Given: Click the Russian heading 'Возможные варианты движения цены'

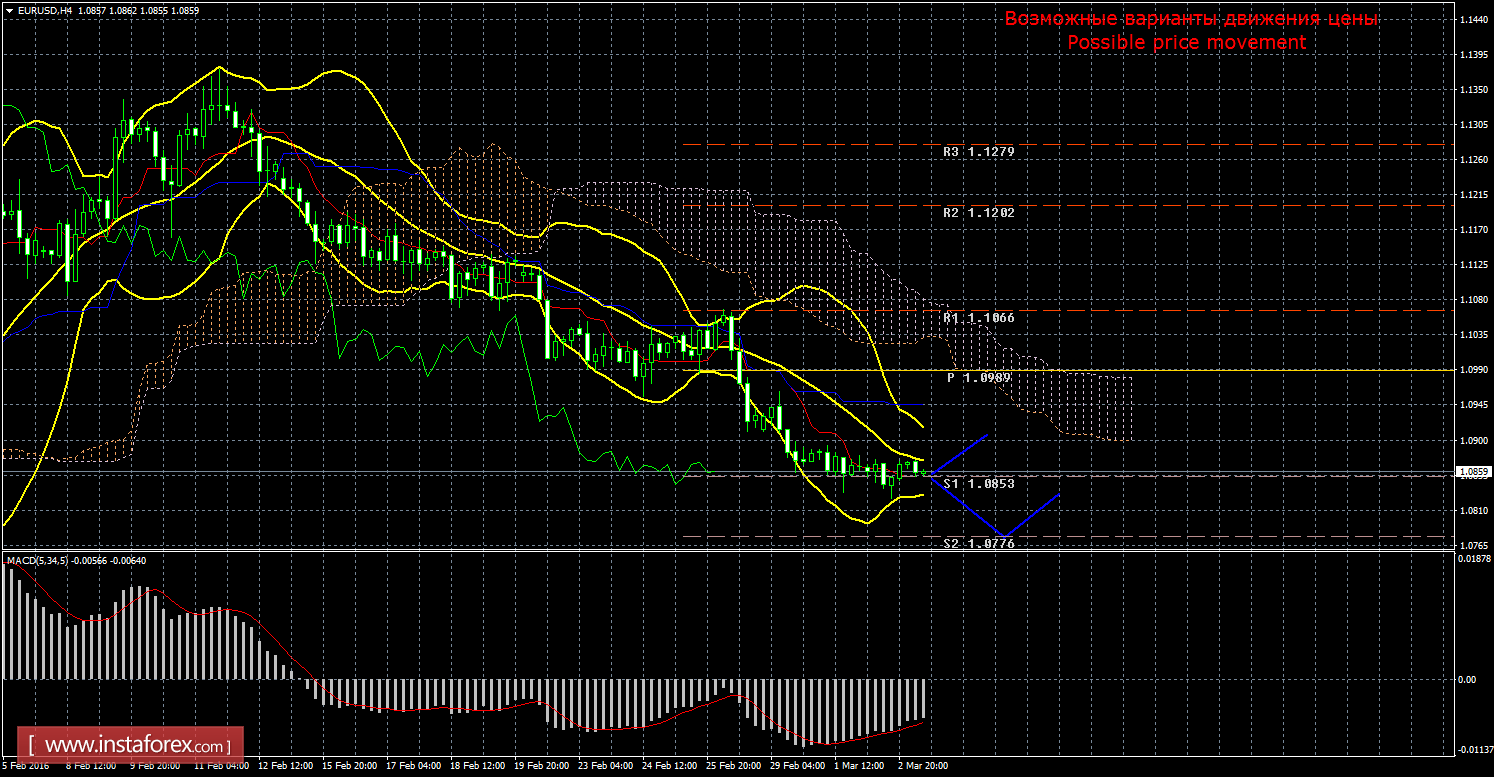Looking at the screenshot, I should (x=1191, y=19).
